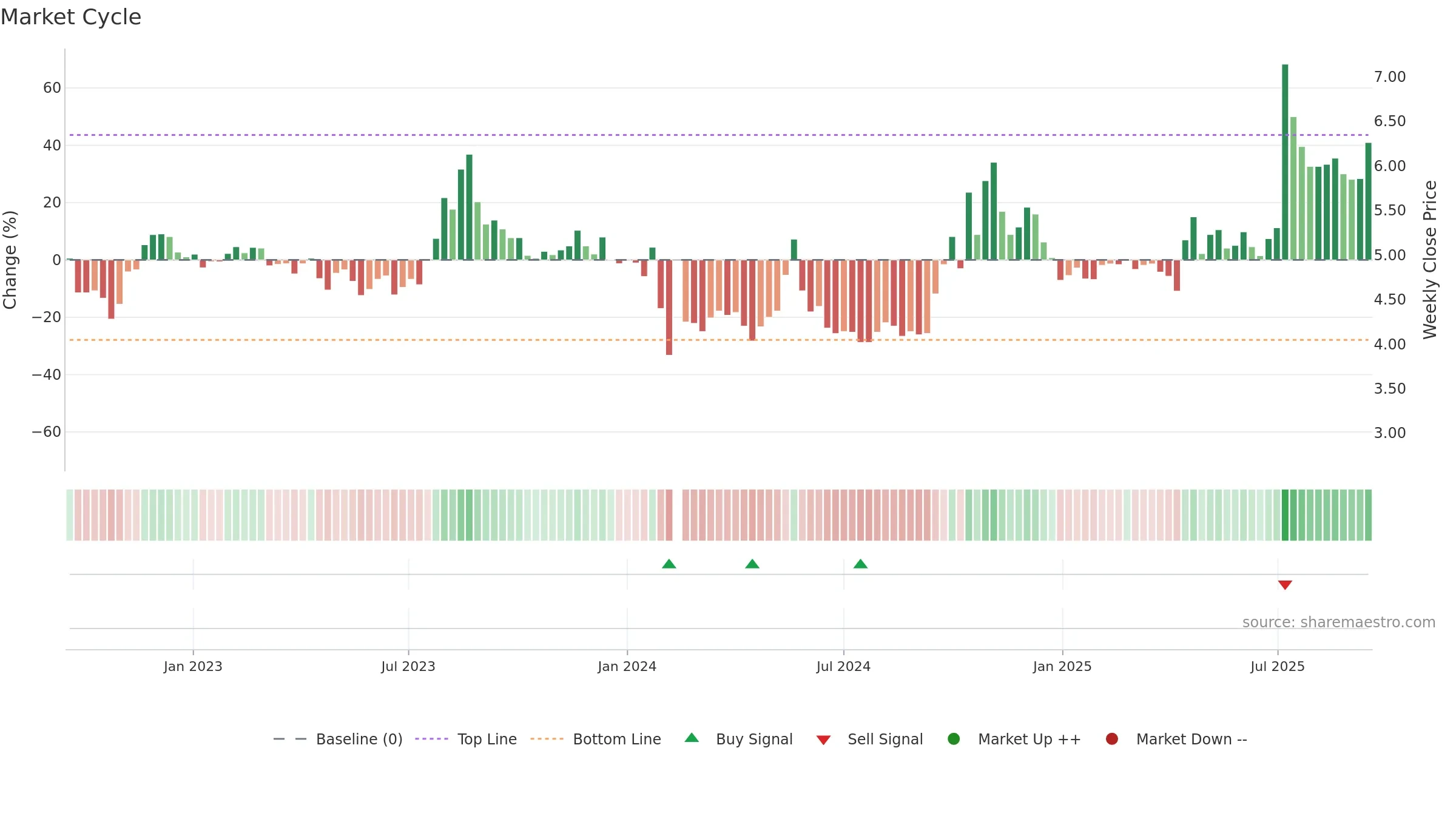This screenshot has width=1456, height=819.
Task: Click the grey dashed Baseline legend swatch
Action: pos(289,739)
